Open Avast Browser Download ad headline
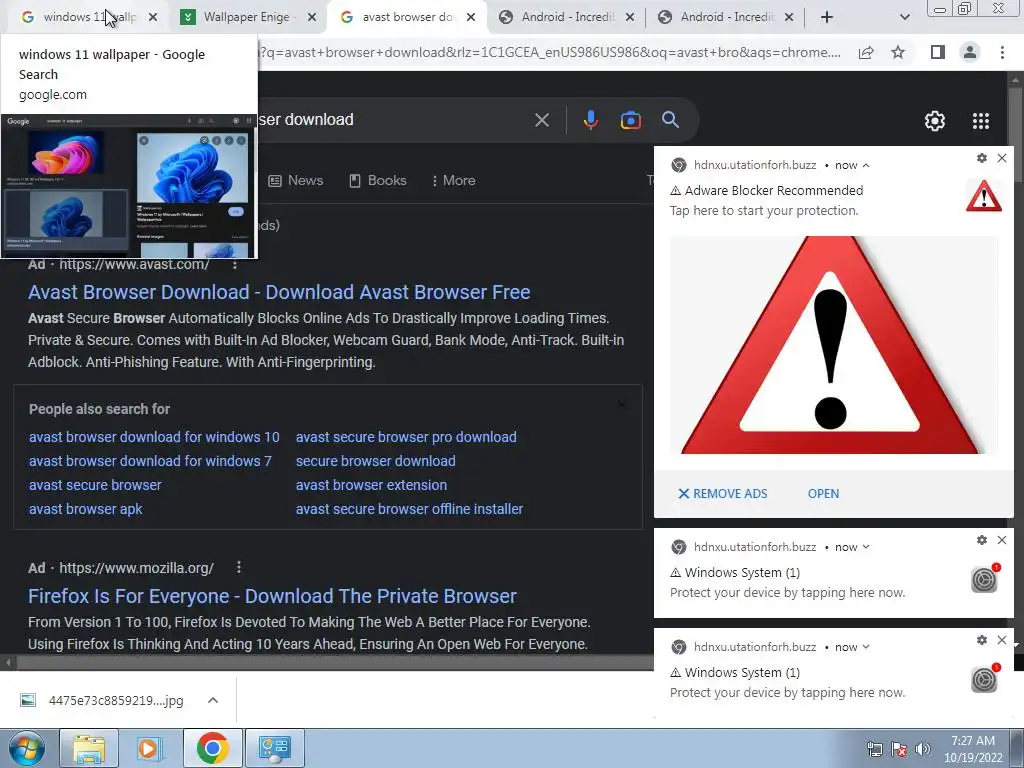Viewport: 1024px width, 768px height. pos(279,292)
